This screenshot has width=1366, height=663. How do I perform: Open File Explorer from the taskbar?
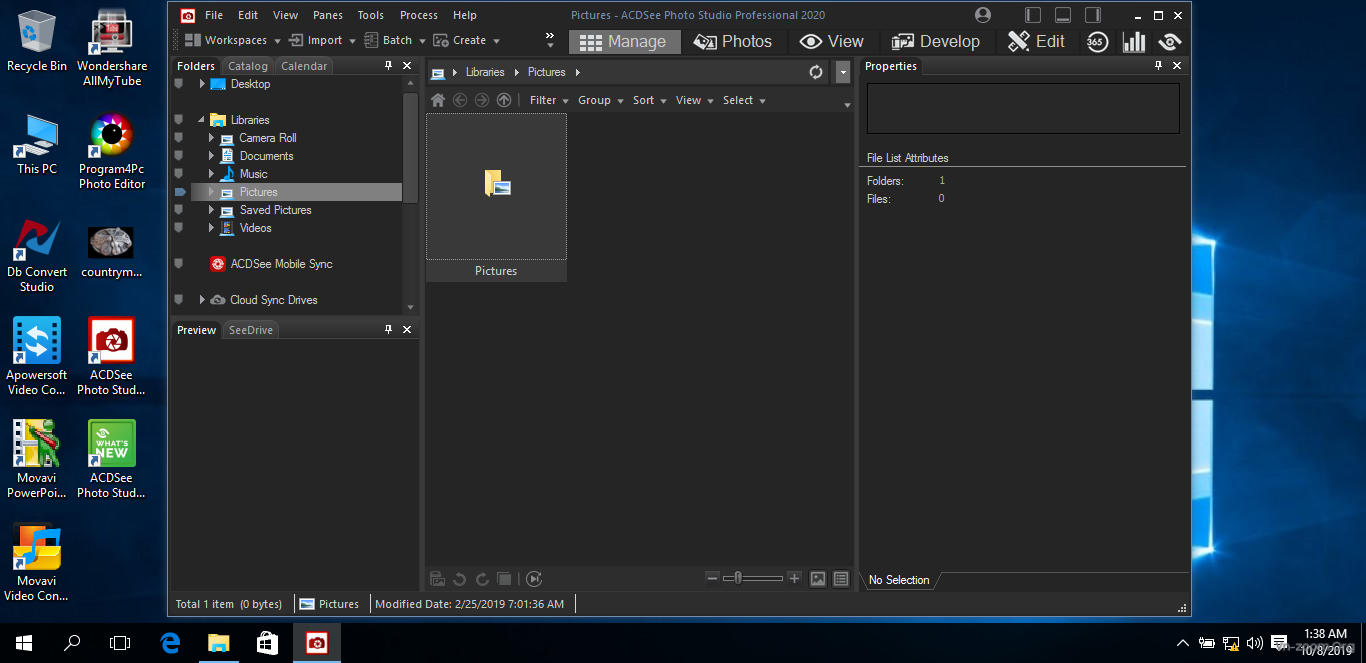coord(218,643)
